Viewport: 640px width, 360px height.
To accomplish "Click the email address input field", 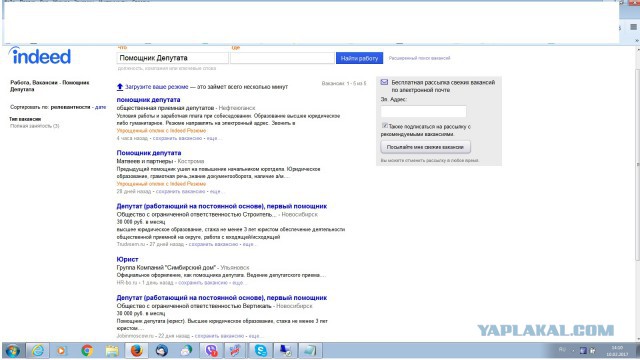I will (x=423, y=111).
